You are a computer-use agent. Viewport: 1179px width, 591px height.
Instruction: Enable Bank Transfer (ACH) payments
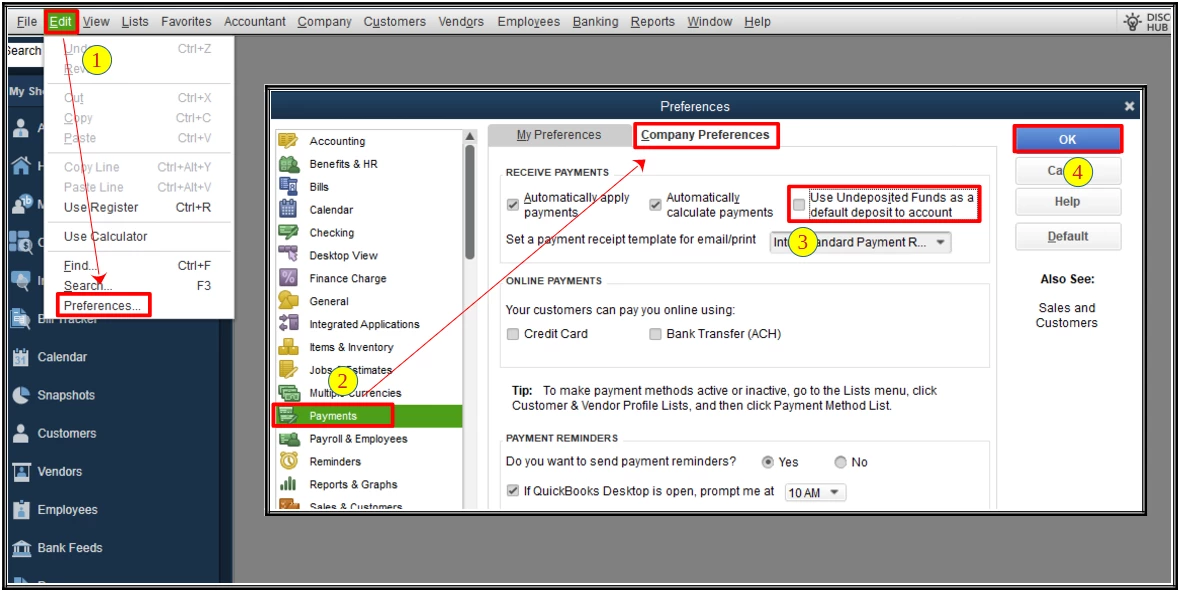pos(655,334)
